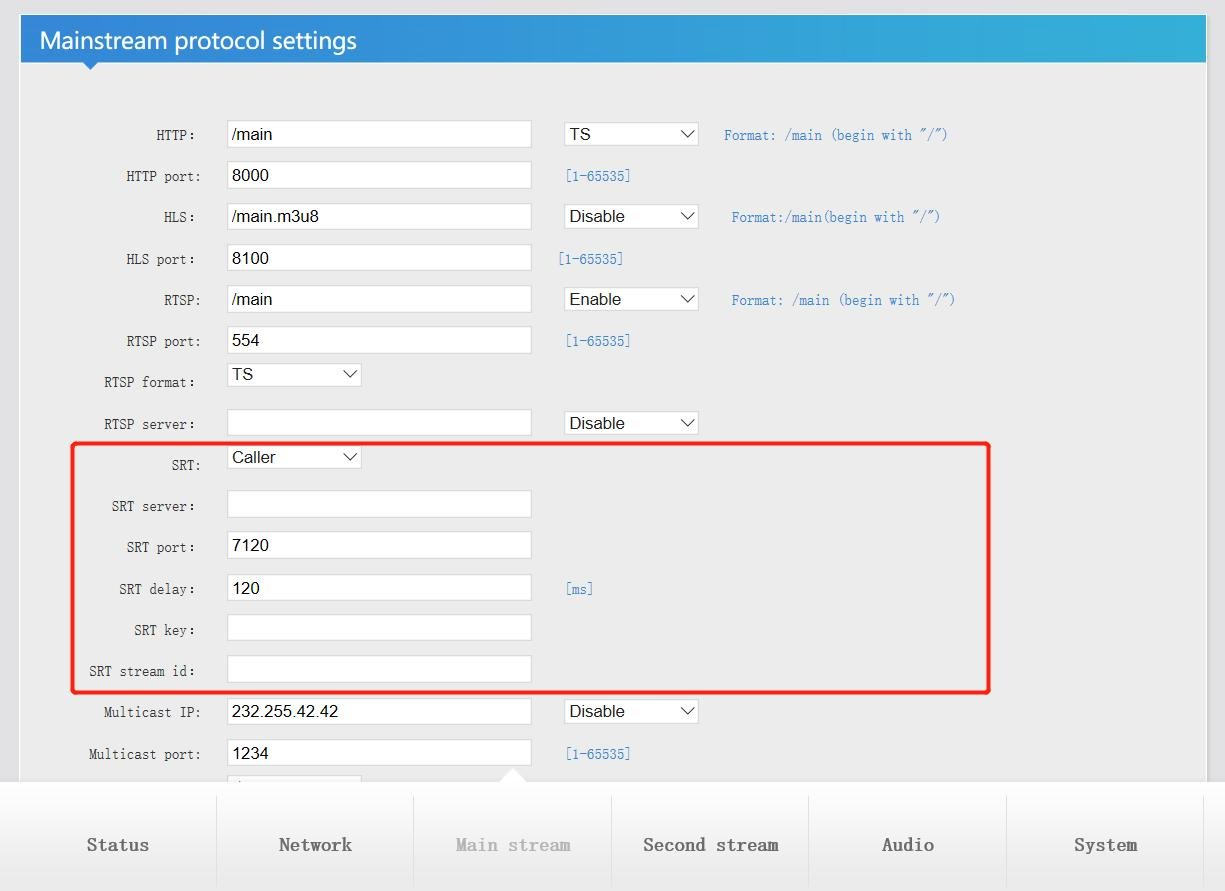Image resolution: width=1225 pixels, height=891 pixels.
Task: Switch to the Status tab
Action: (118, 845)
